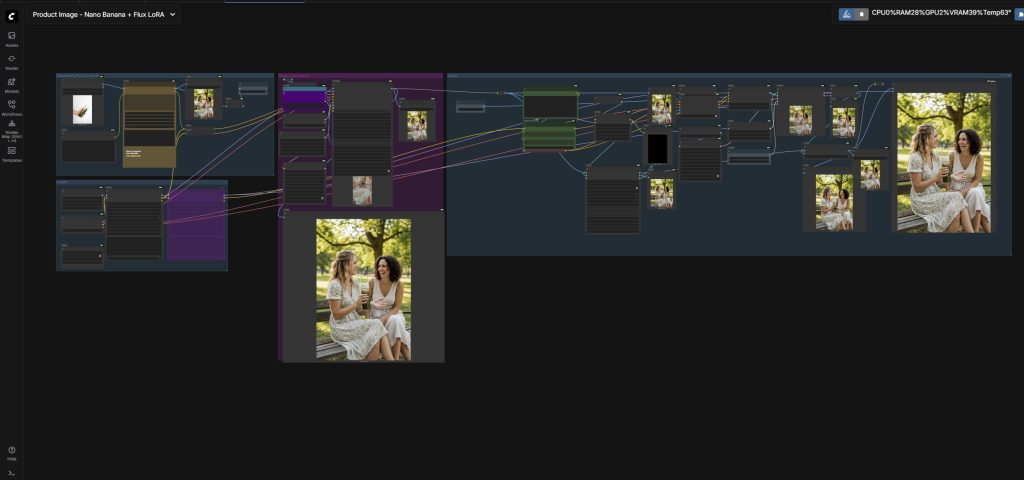
Task: Click the ComfyUI logo icon
Action: point(11,16)
